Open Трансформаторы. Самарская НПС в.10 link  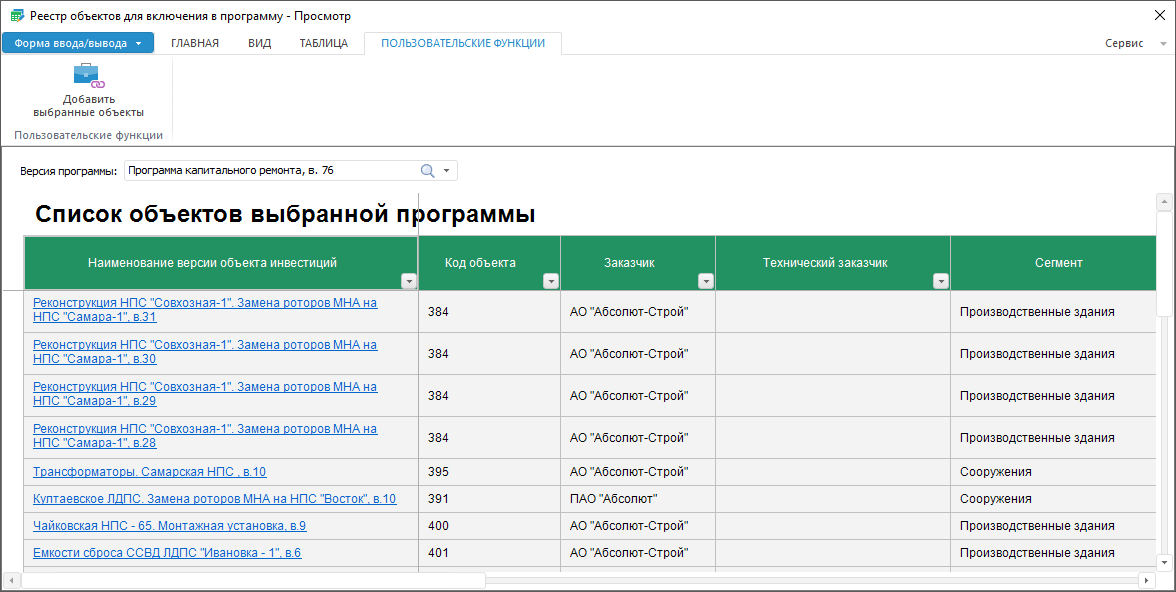149,472
